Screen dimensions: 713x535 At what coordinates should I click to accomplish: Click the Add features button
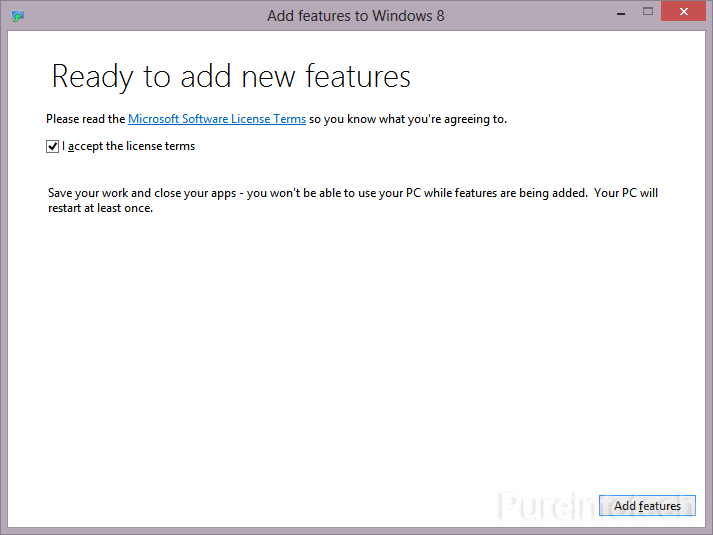tap(647, 505)
